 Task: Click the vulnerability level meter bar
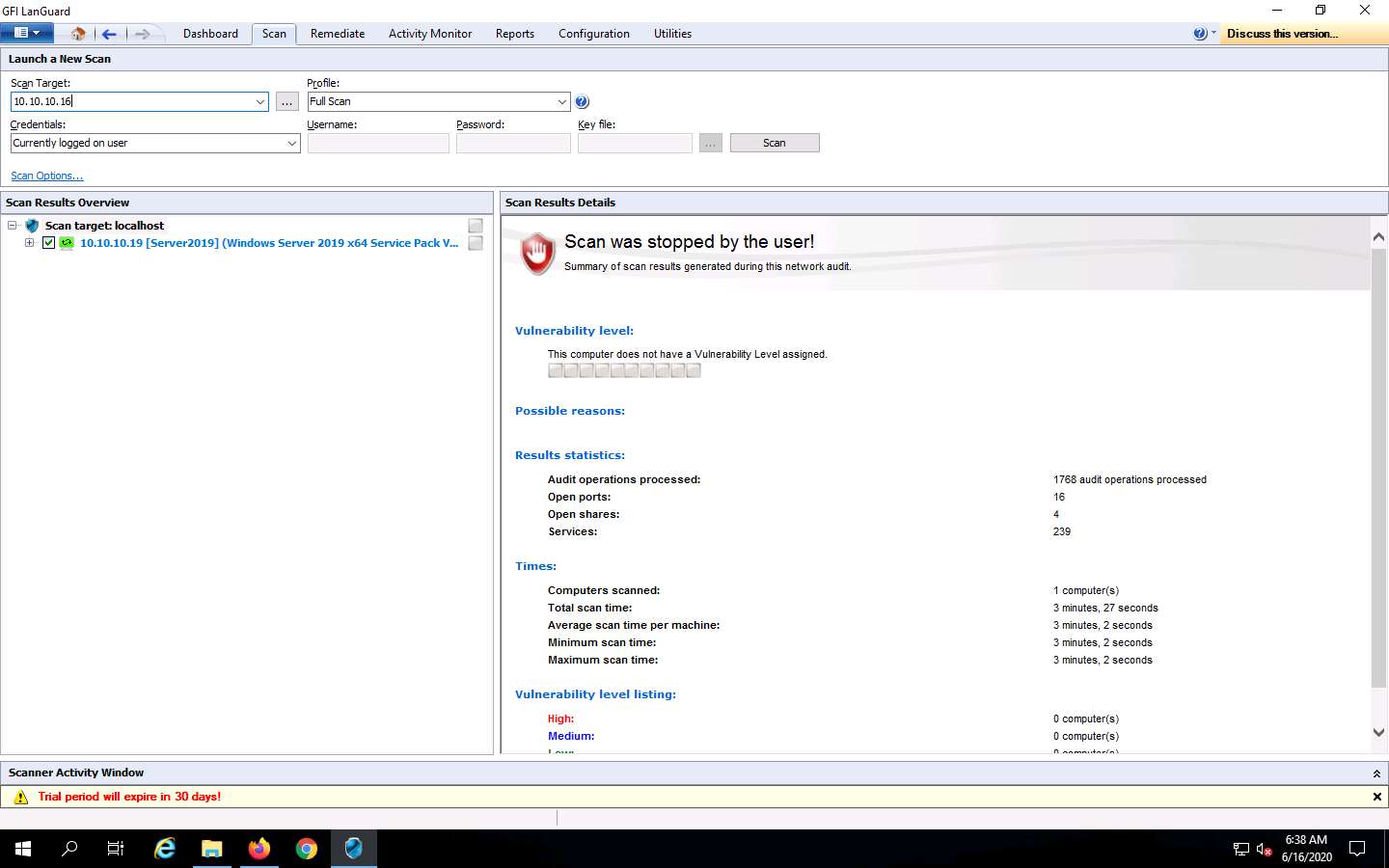624,370
